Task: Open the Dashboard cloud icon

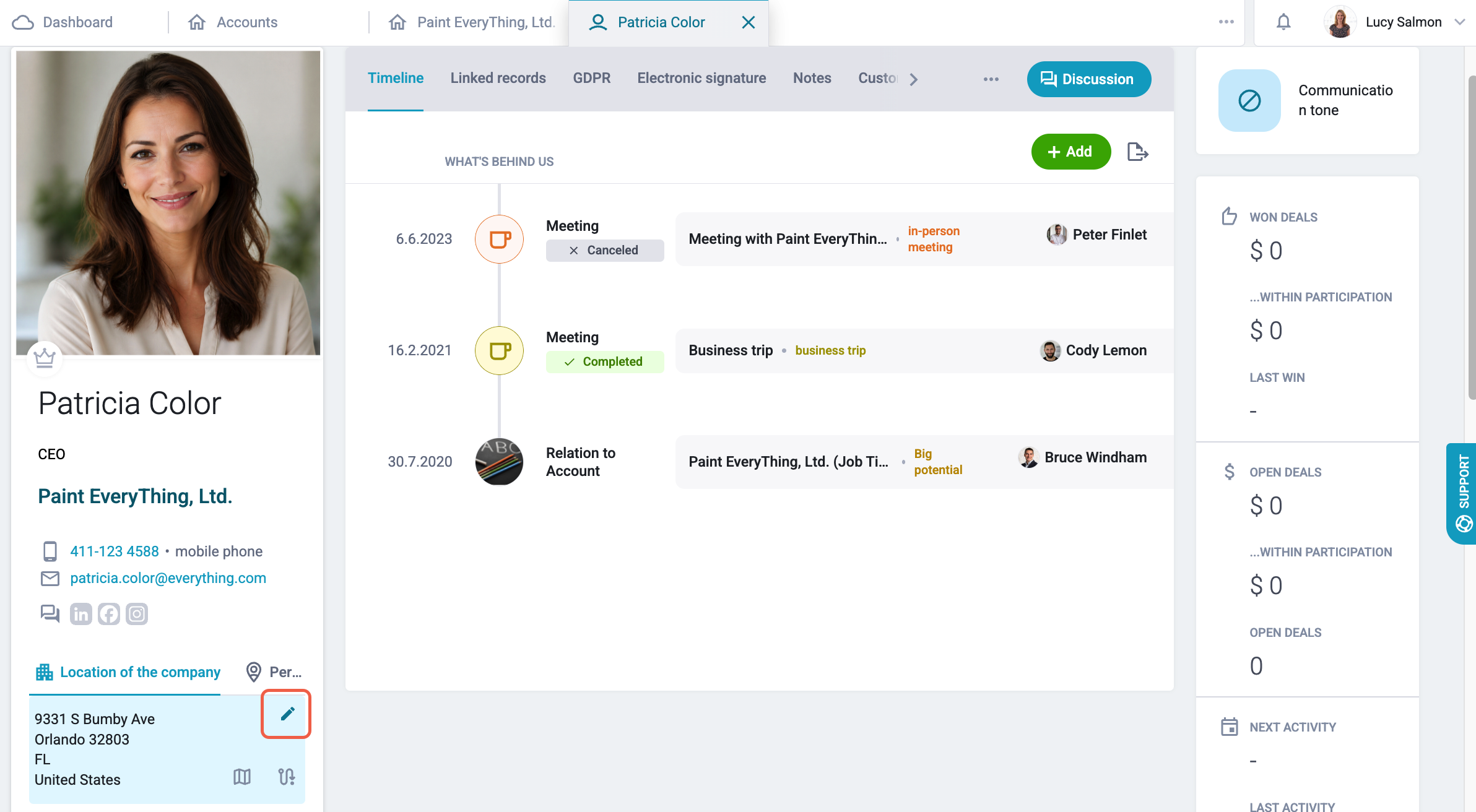Action: tap(23, 22)
